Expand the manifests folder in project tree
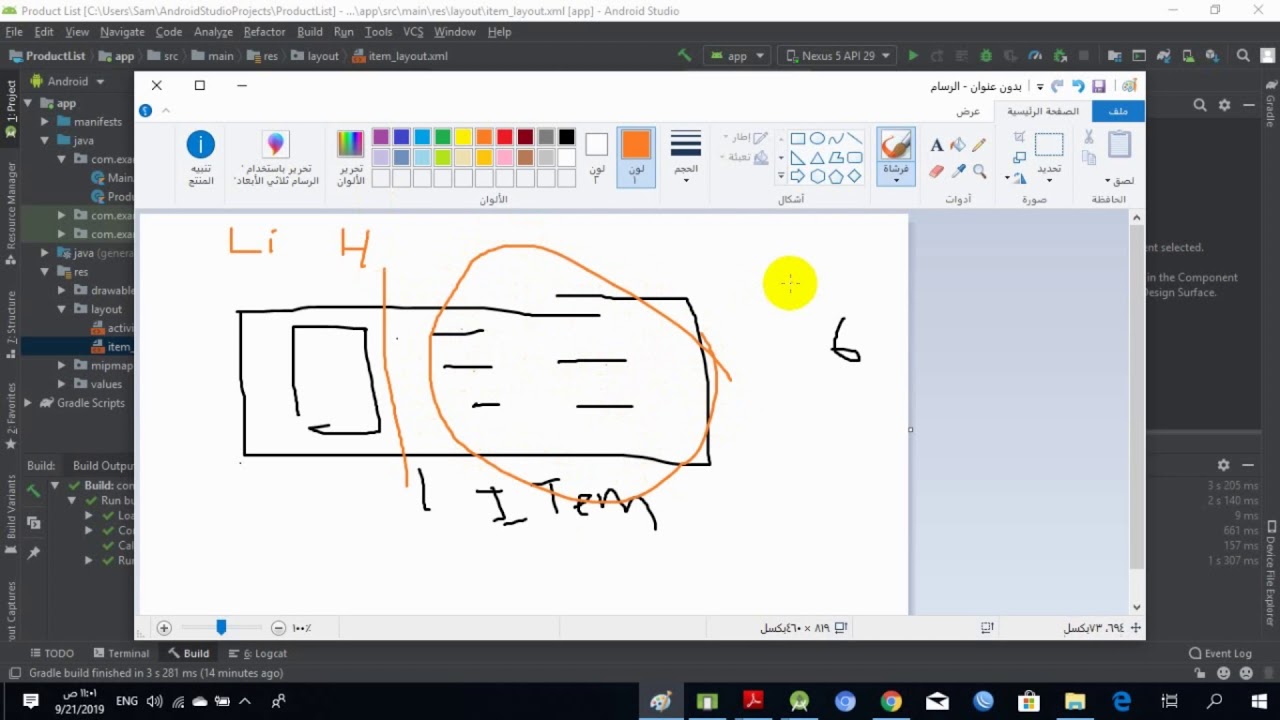 click(x=44, y=122)
